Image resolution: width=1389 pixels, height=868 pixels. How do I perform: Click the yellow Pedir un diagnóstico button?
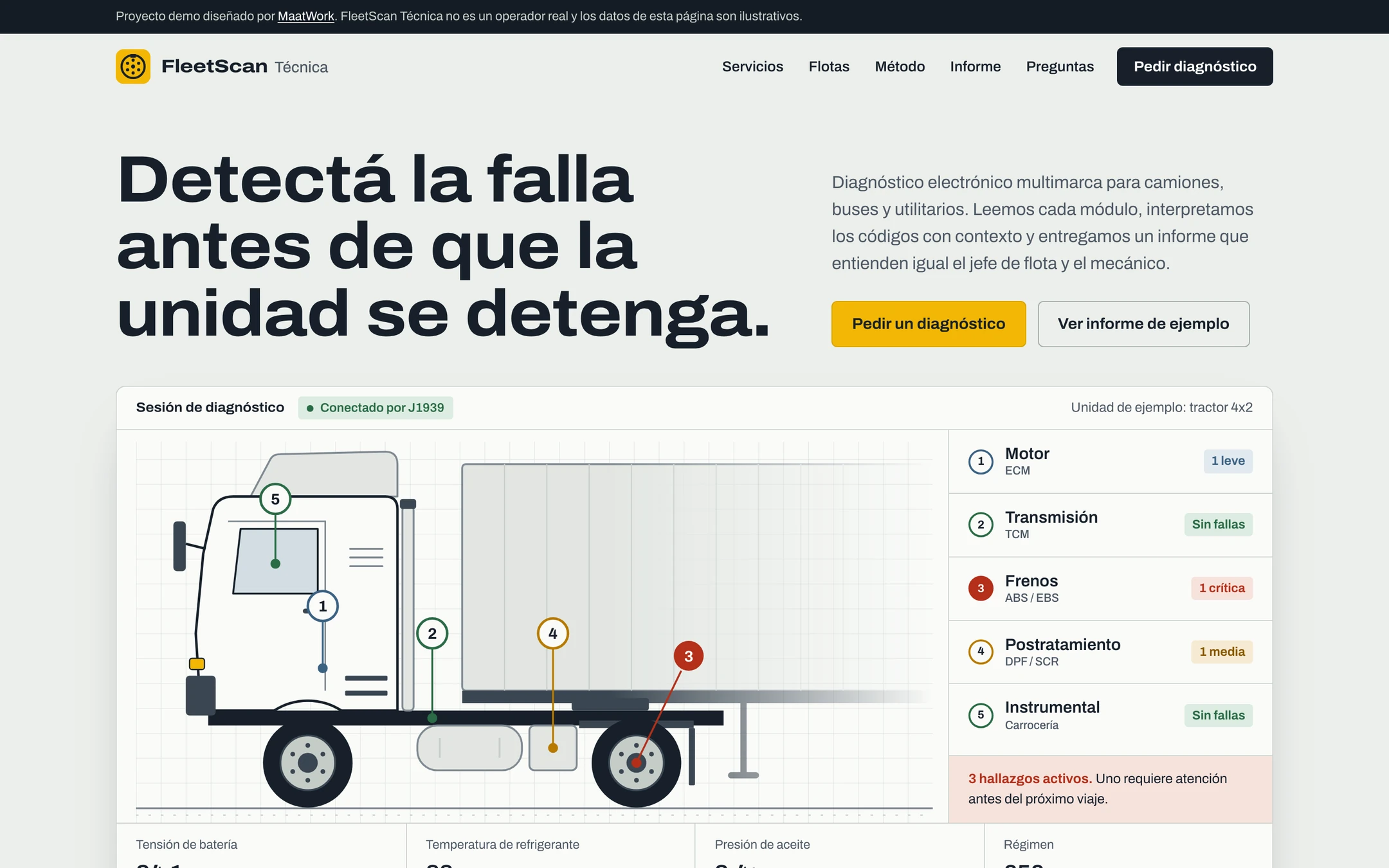coord(929,324)
